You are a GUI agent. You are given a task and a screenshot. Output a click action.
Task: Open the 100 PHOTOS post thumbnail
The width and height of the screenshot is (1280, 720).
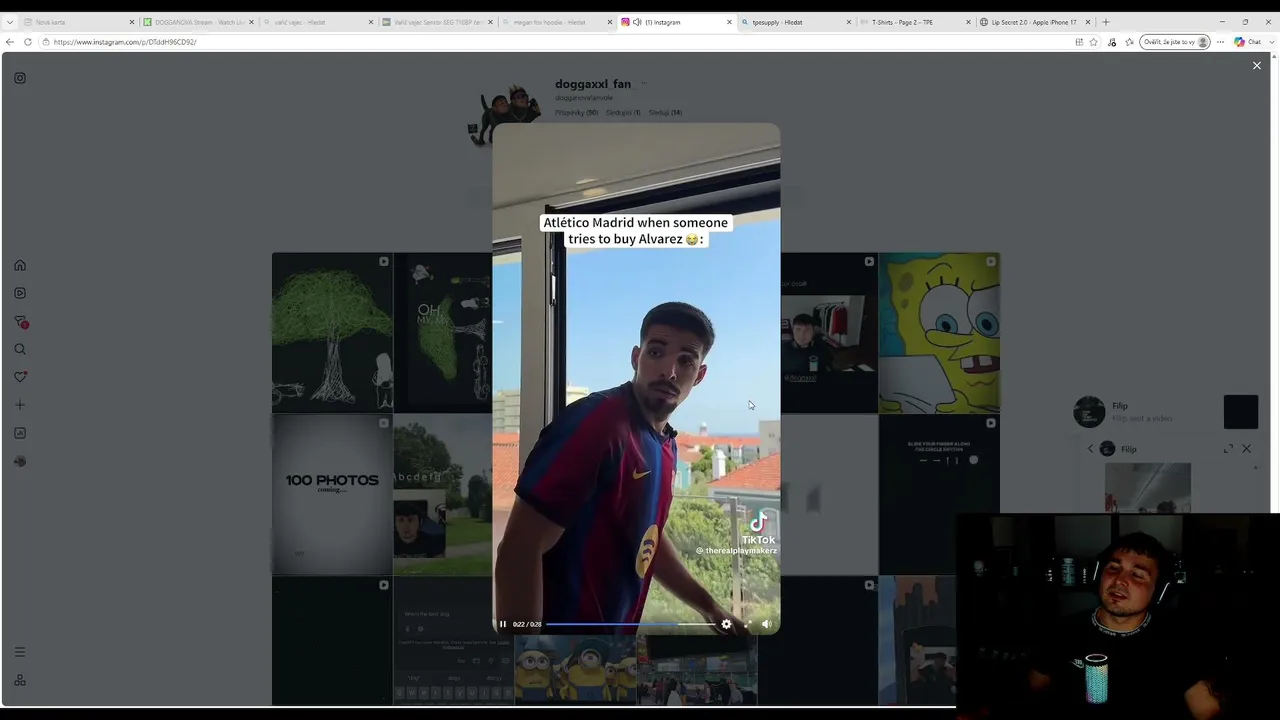(332, 494)
